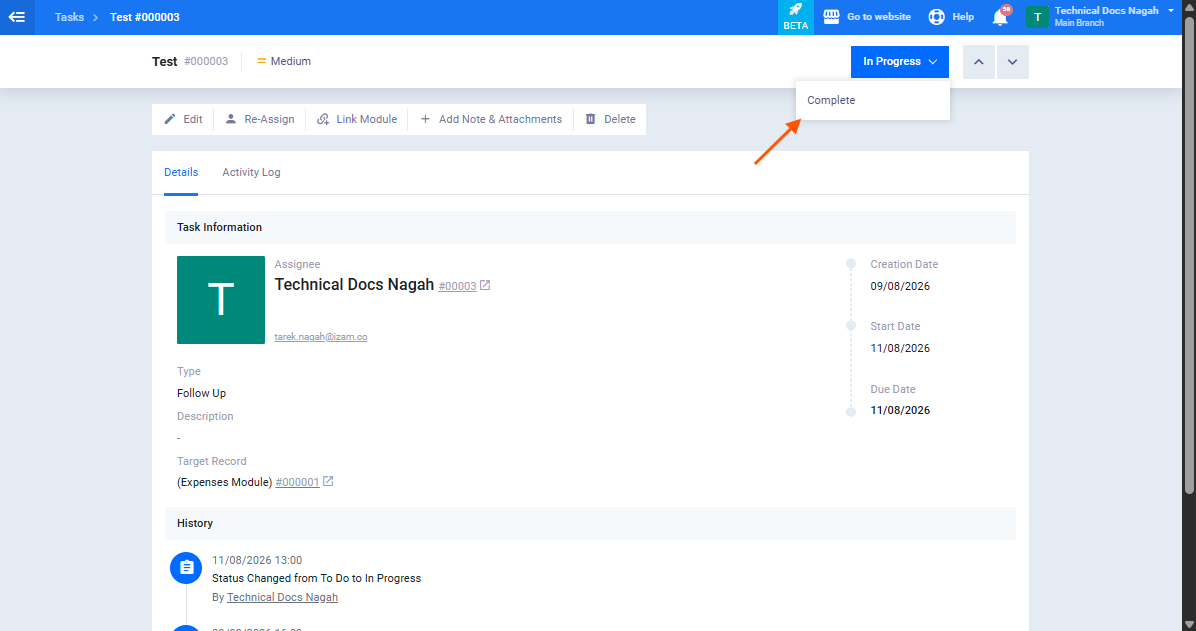Viewport: 1196px width, 631px height.
Task: Open assignee #00003 link
Action: [457, 286]
